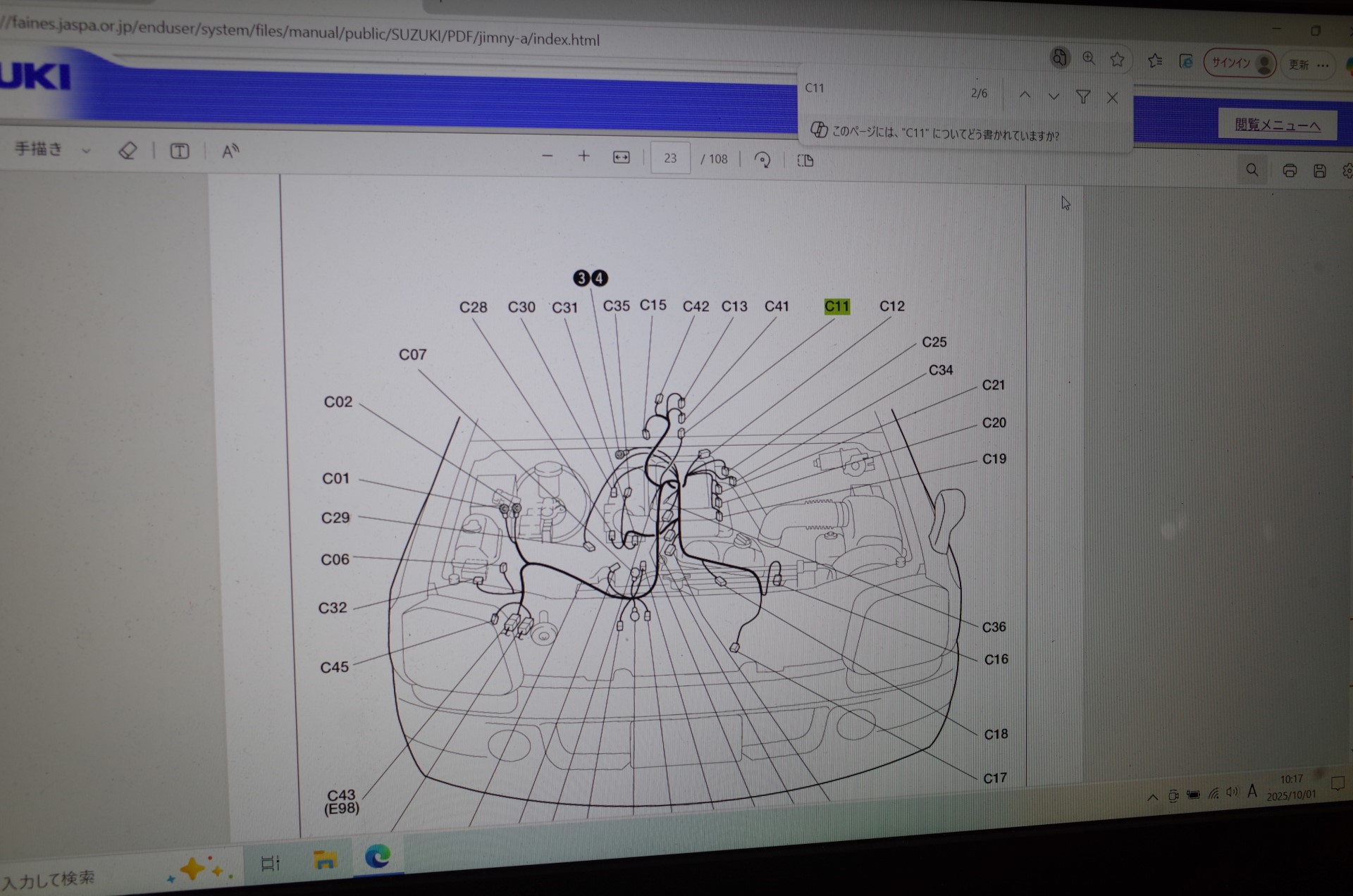This screenshot has height=896, width=1353.
Task: Click the add text box icon
Action: tap(180, 151)
